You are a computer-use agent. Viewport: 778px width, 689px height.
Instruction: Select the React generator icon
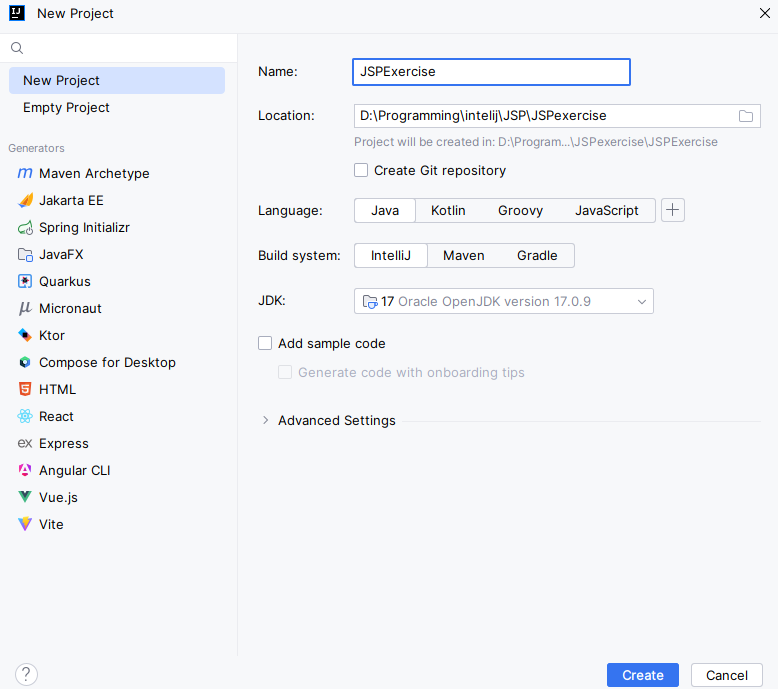tap(25, 416)
